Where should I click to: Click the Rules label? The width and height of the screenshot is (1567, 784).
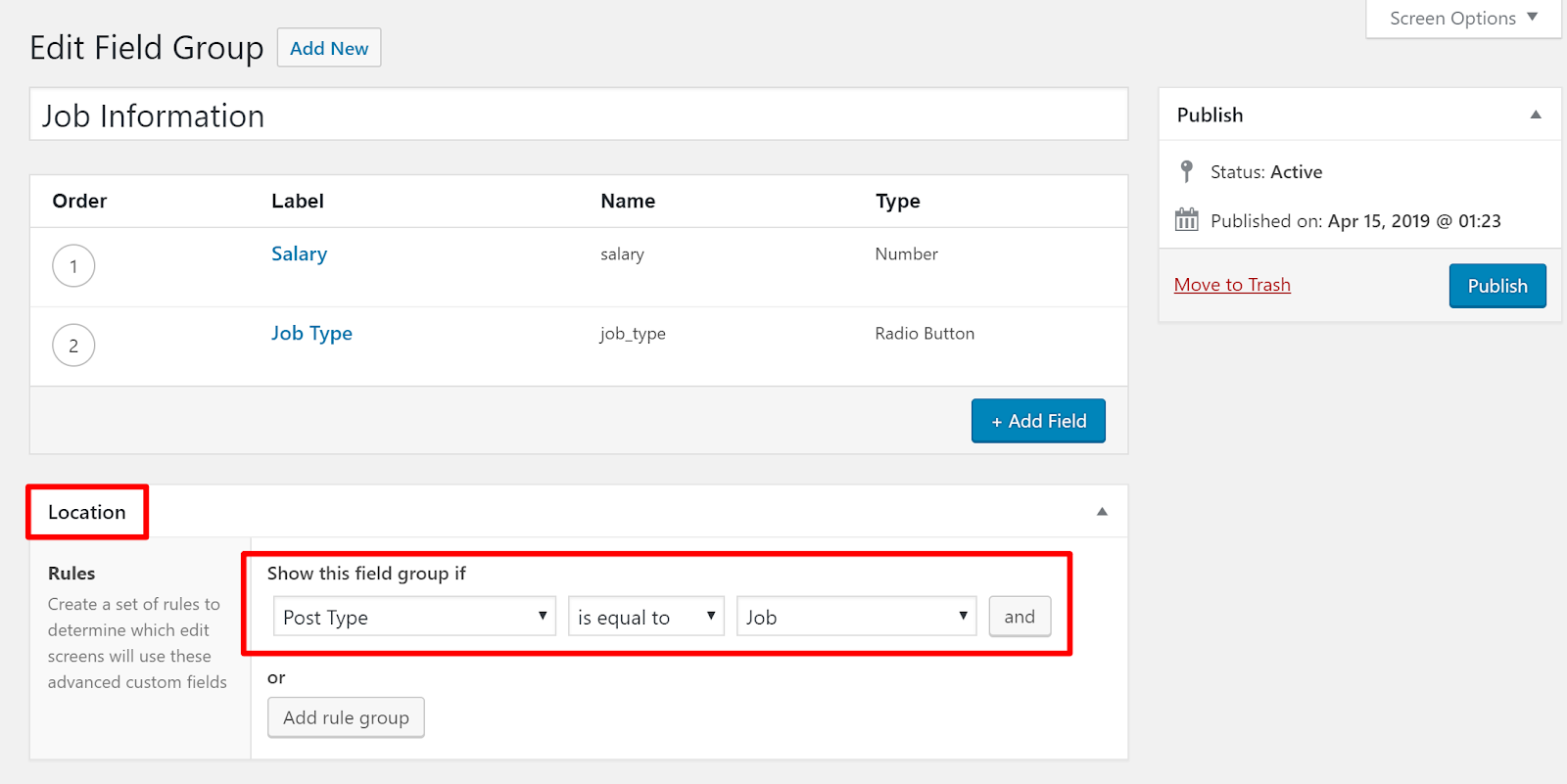pos(71,574)
